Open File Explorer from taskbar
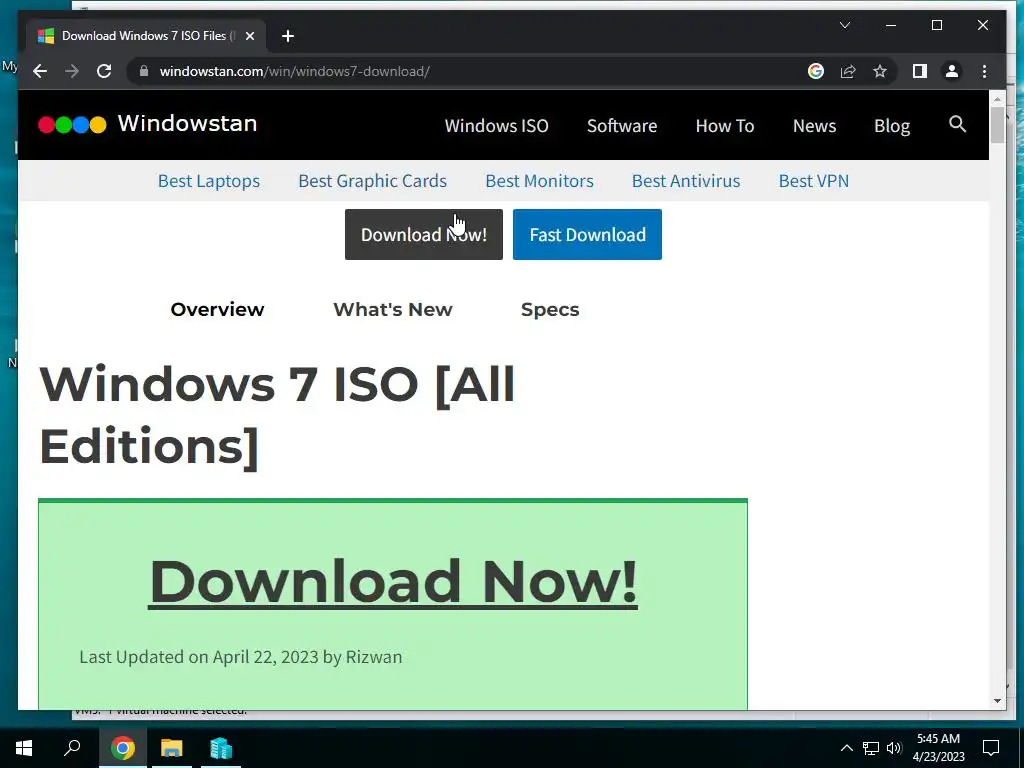Screen dimensions: 1024x768 172,748
